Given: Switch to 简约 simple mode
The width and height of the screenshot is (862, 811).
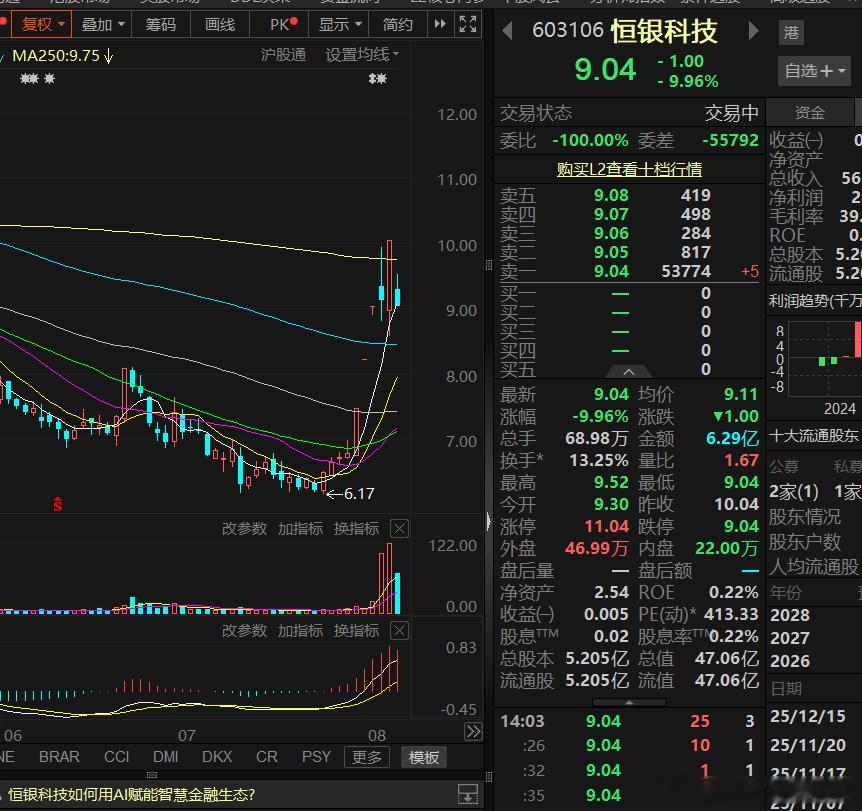Looking at the screenshot, I should click(x=397, y=24).
